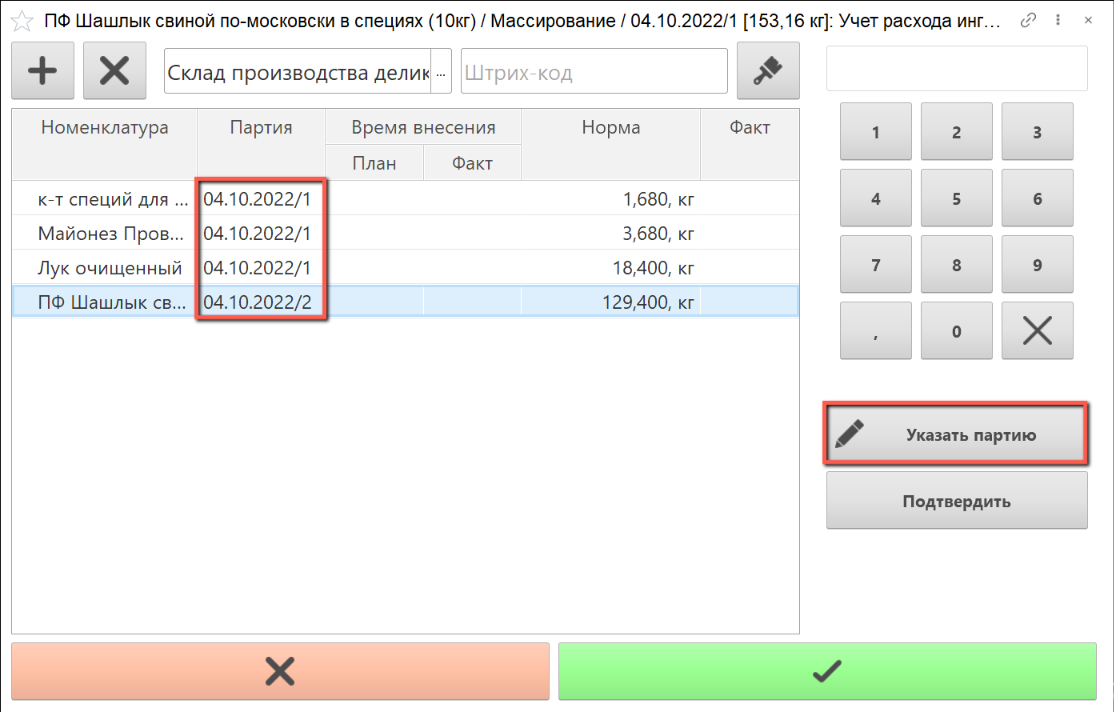This screenshot has width=1114, height=712.
Task: Click the 'Номенклатура' column header
Action: [x=104, y=128]
